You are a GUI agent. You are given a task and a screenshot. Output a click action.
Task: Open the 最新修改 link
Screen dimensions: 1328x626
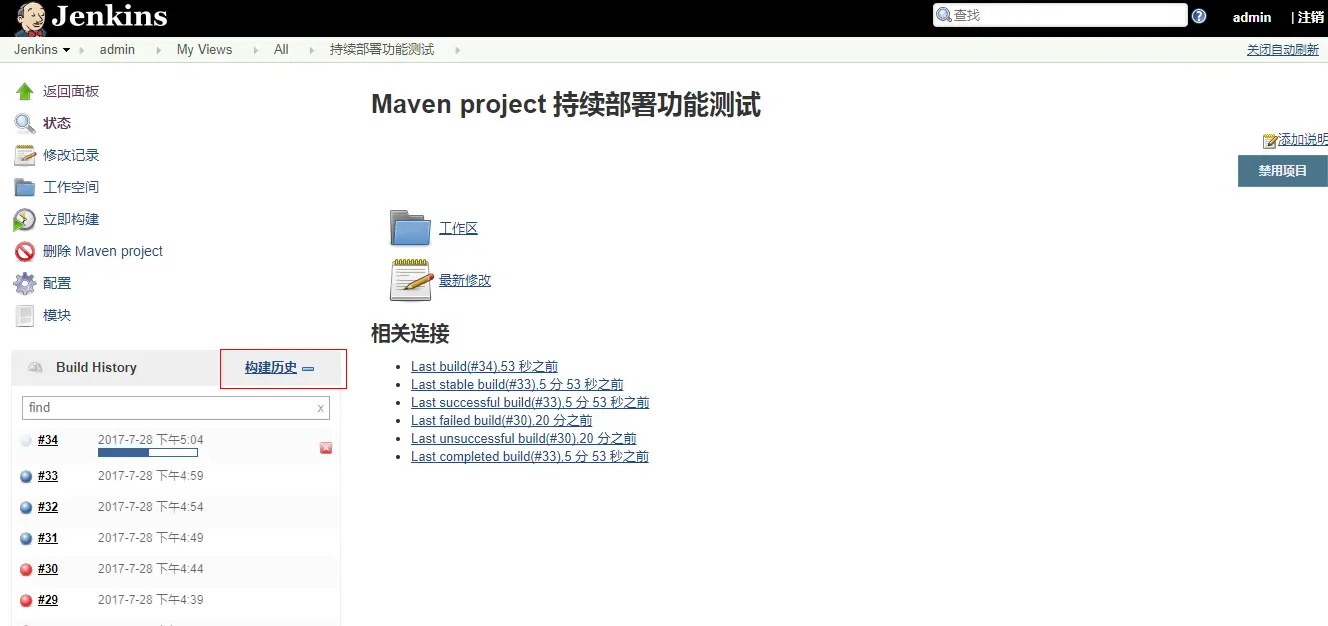(x=465, y=280)
